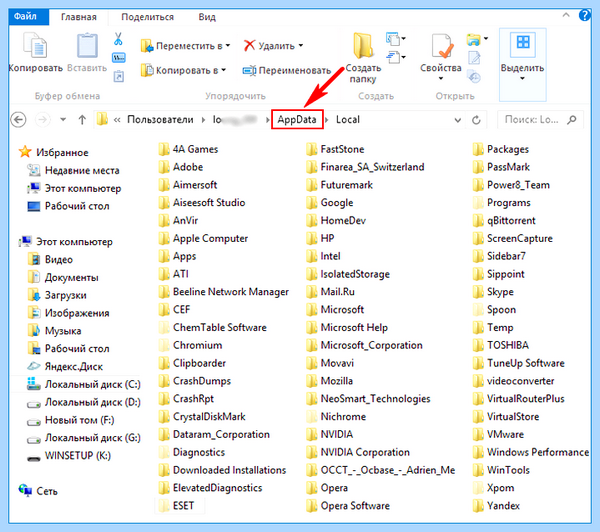Switch to the Поделиться tab
The height and width of the screenshot is (532, 600).
pos(147,17)
